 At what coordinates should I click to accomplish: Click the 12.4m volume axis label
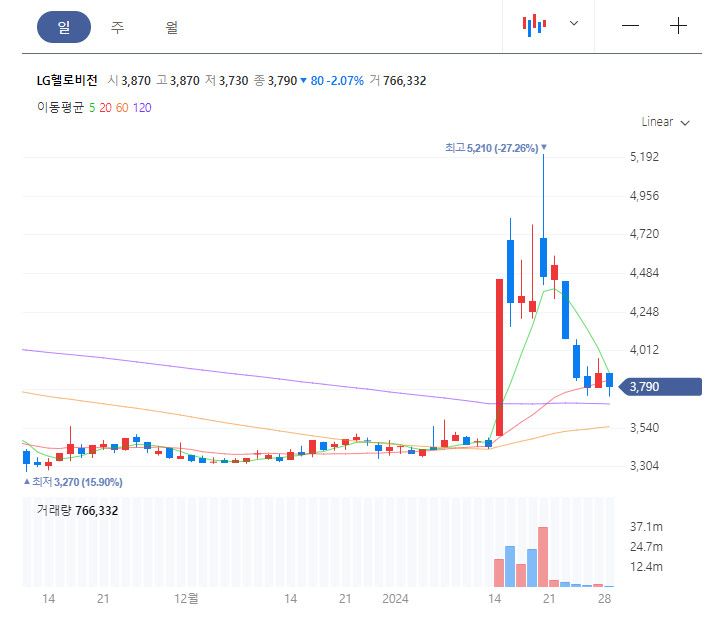646,567
